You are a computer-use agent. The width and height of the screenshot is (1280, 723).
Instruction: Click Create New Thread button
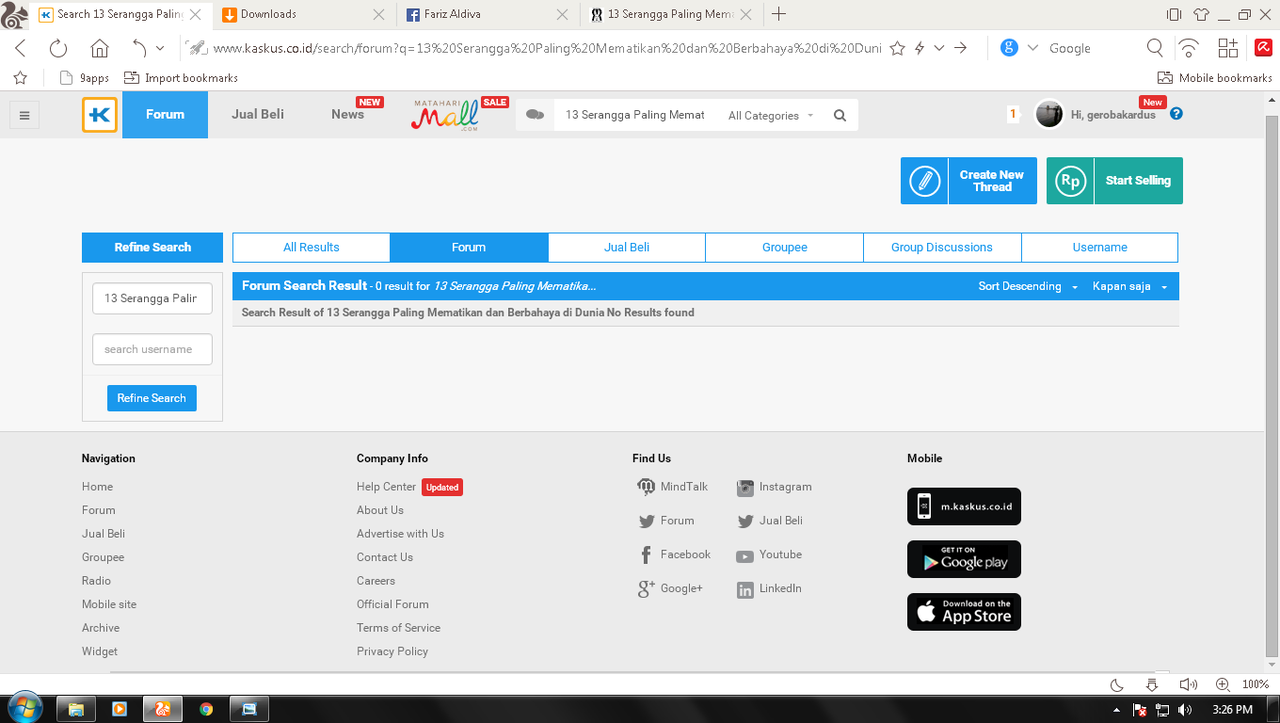[969, 181]
